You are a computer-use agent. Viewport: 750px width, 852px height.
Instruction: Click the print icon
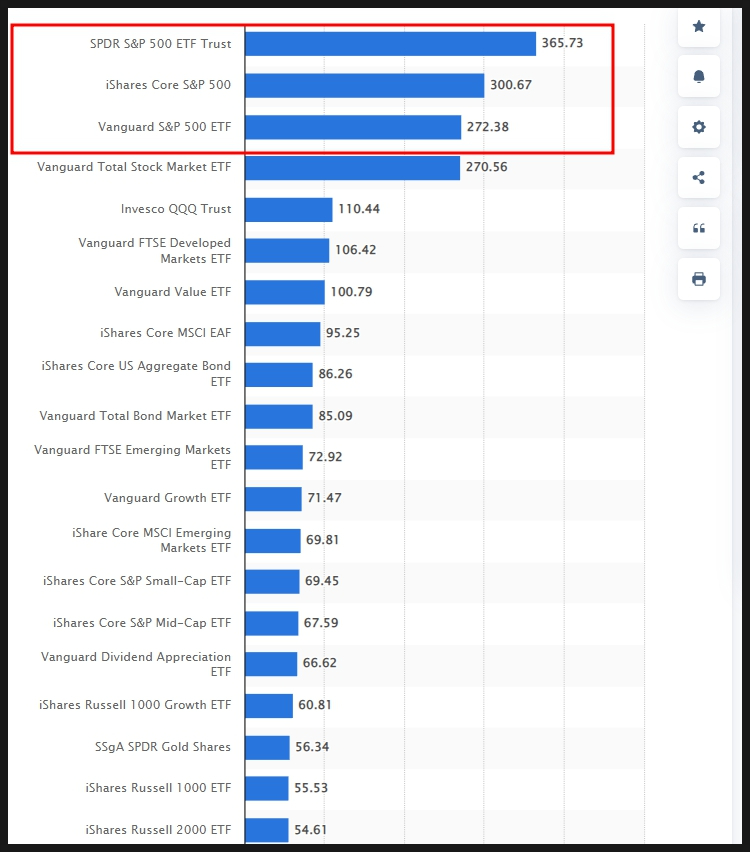[699, 279]
